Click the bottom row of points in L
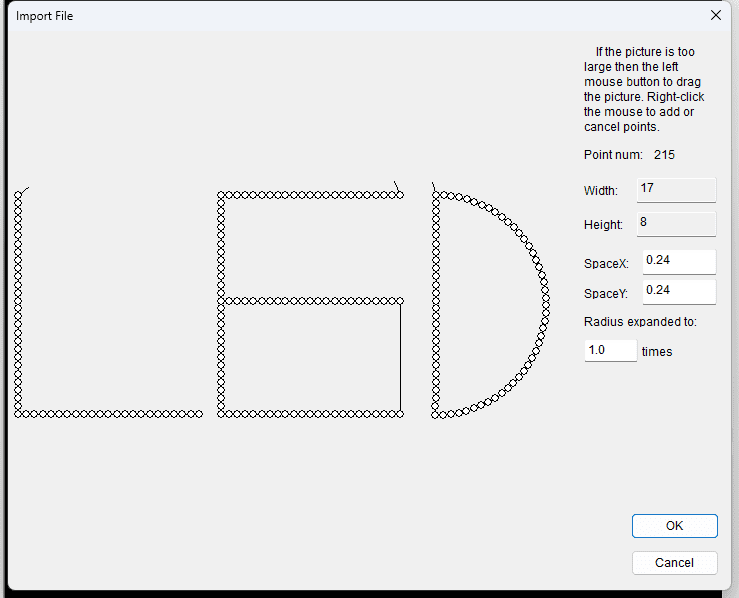The height and width of the screenshot is (598, 739). point(110,413)
